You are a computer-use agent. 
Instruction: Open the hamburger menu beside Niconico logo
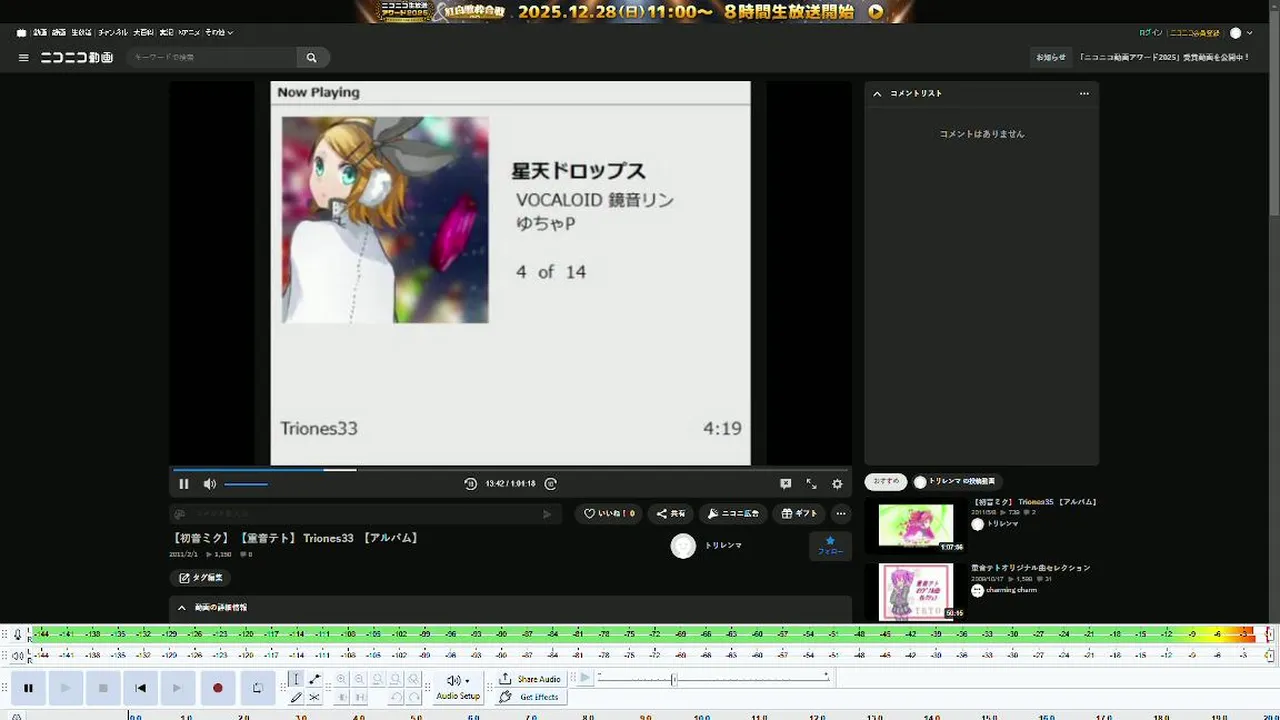tap(23, 58)
